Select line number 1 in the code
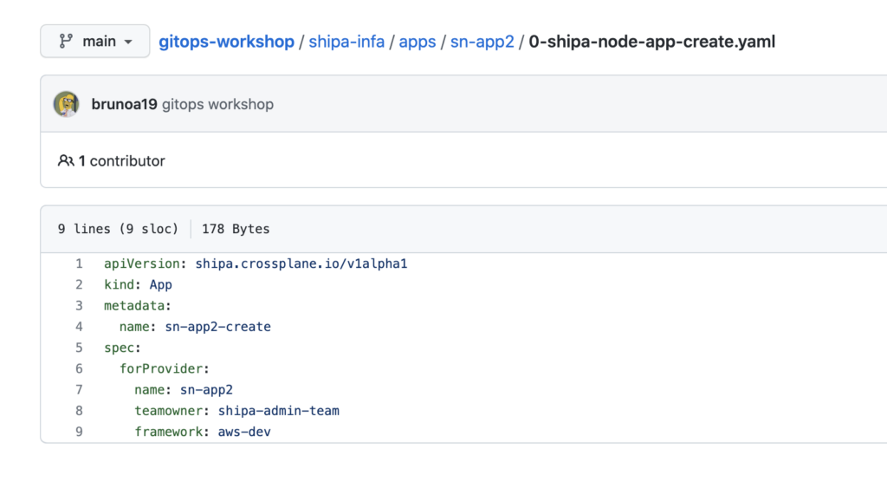 [x=79, y=265]
